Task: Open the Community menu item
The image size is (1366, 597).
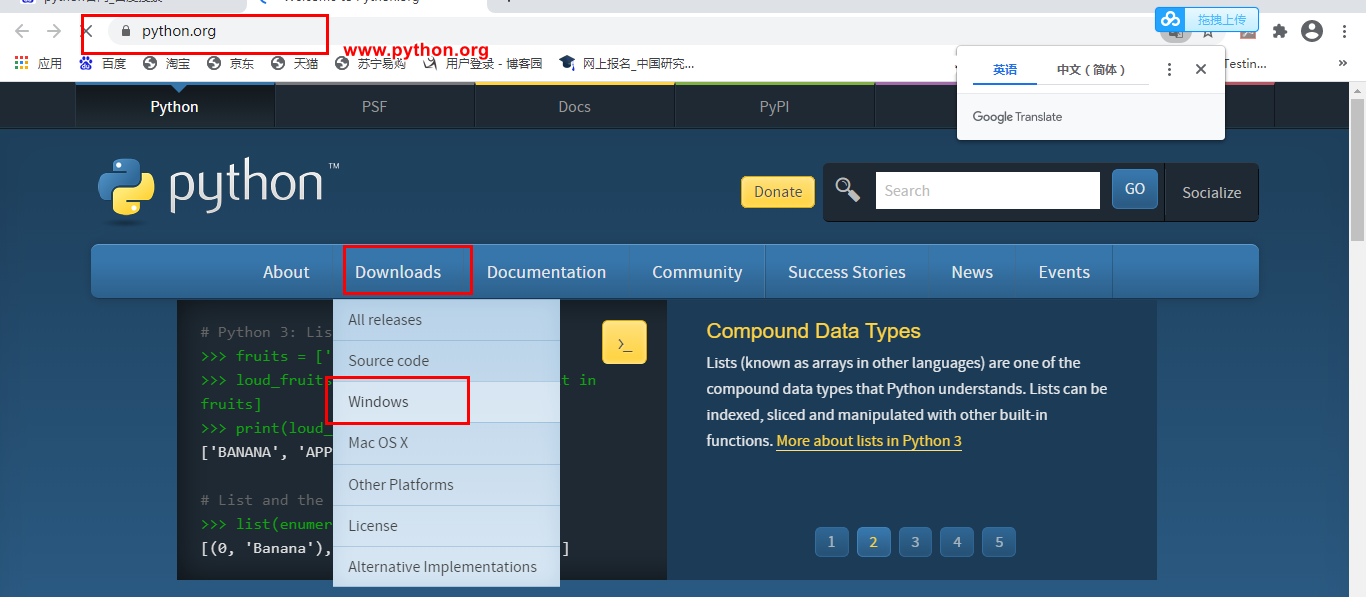Action: pyautogui.click(x=696, y=271)
